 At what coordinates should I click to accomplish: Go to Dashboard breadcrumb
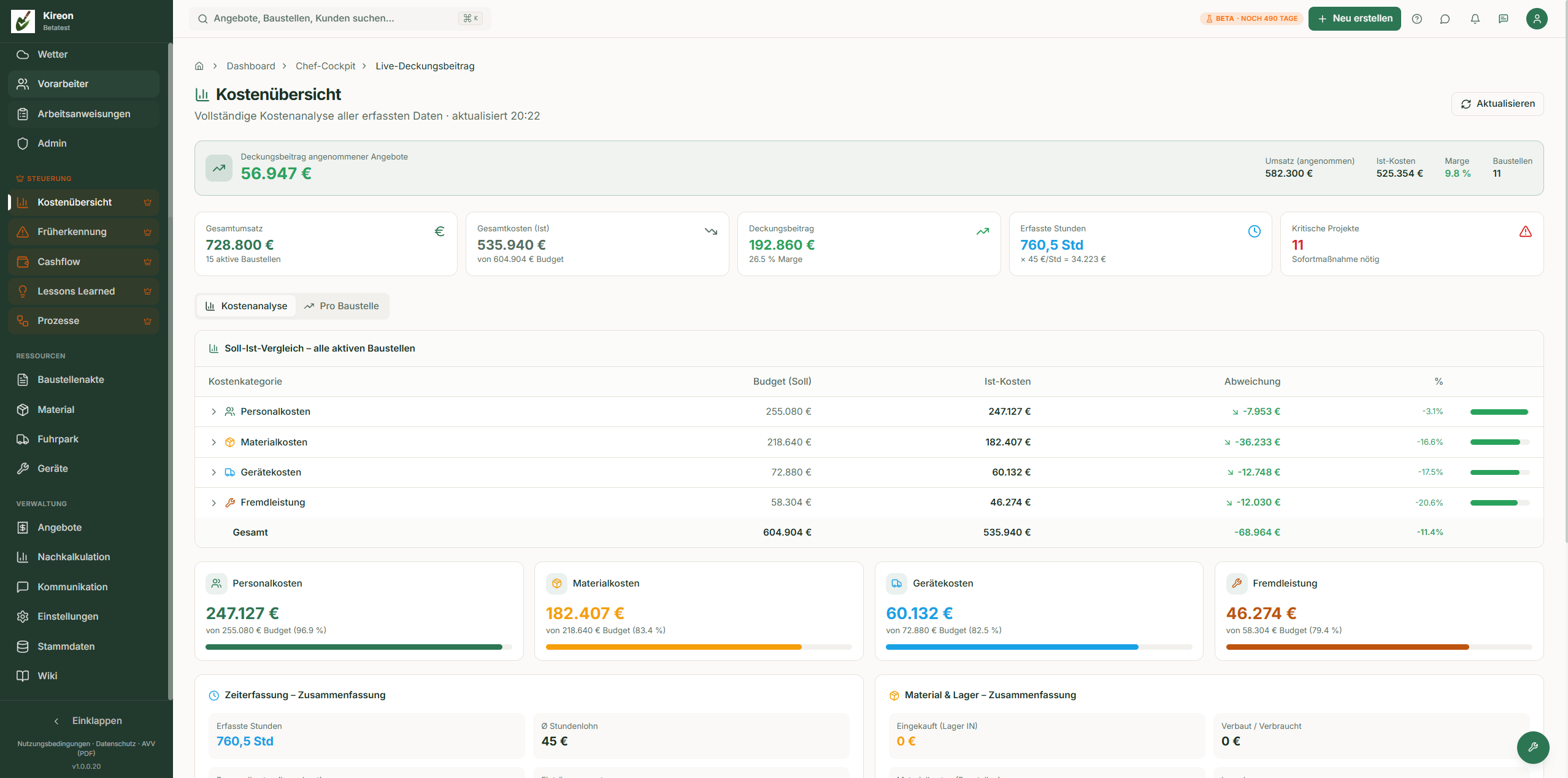click(x=251, y=66)
